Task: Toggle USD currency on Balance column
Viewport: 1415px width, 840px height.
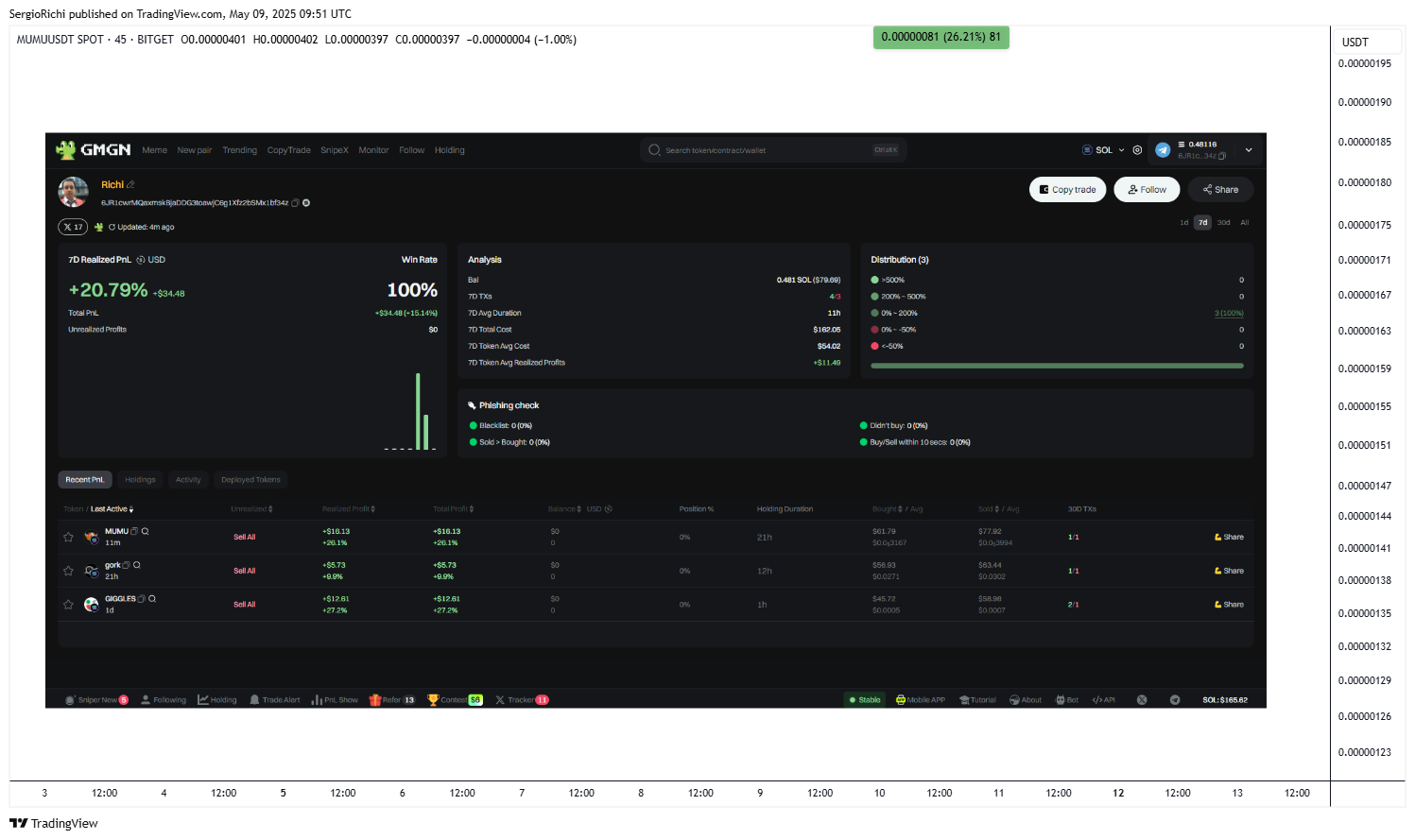Action: [599, 509]
